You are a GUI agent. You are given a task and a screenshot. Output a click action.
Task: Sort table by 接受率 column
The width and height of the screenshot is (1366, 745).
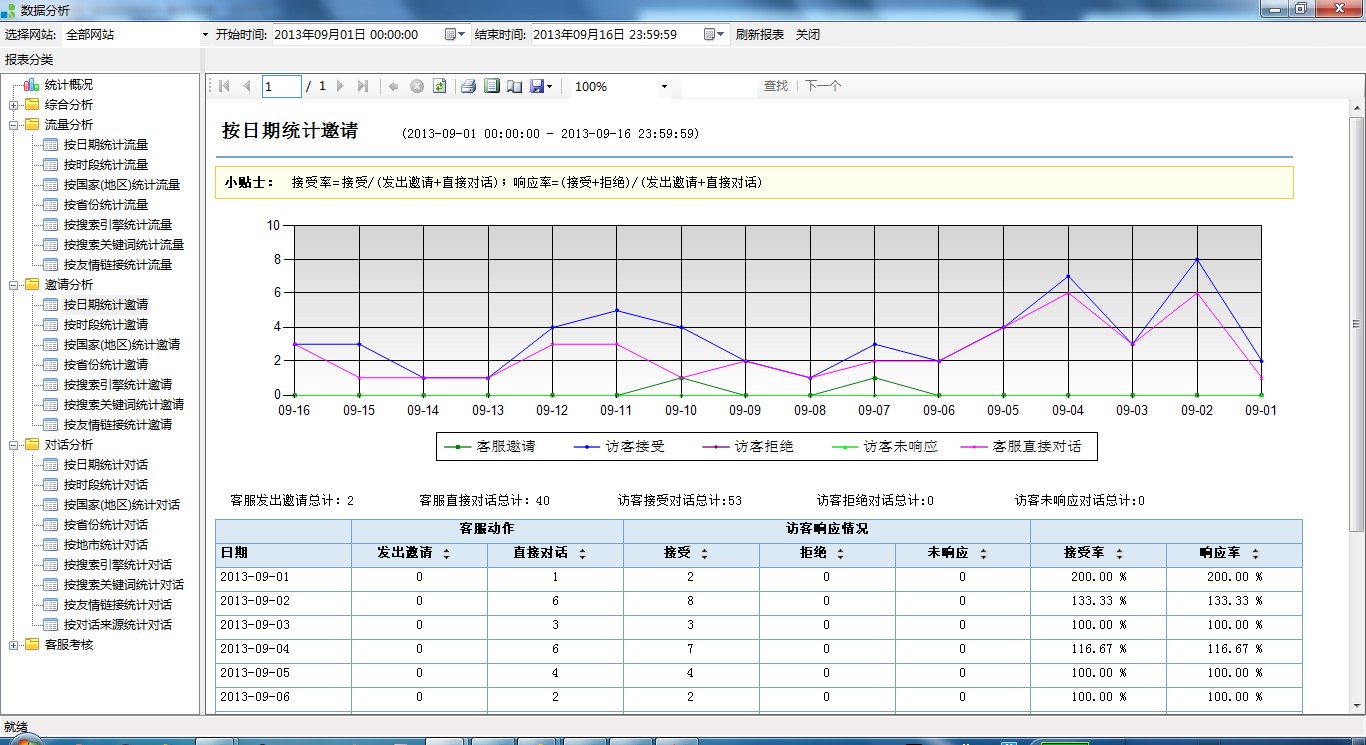point(1118,553)
